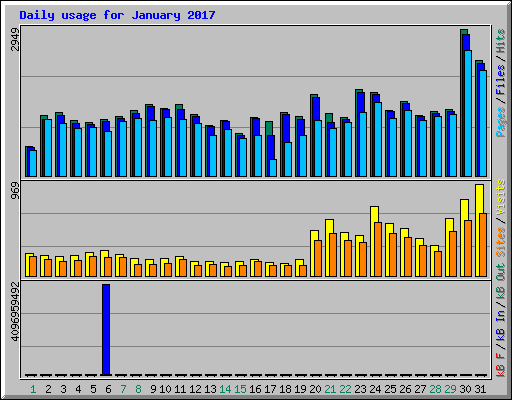Click day label 21 on the x-axis

[330, 389]
